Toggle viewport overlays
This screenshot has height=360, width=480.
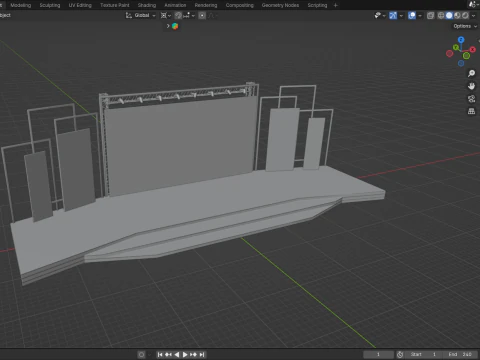[412, 15]
